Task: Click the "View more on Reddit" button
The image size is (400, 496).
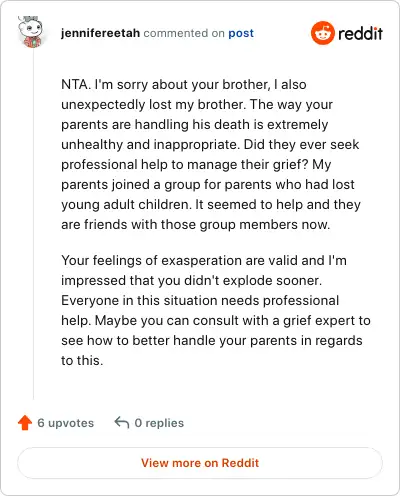Action: click(x=200, y=463)
